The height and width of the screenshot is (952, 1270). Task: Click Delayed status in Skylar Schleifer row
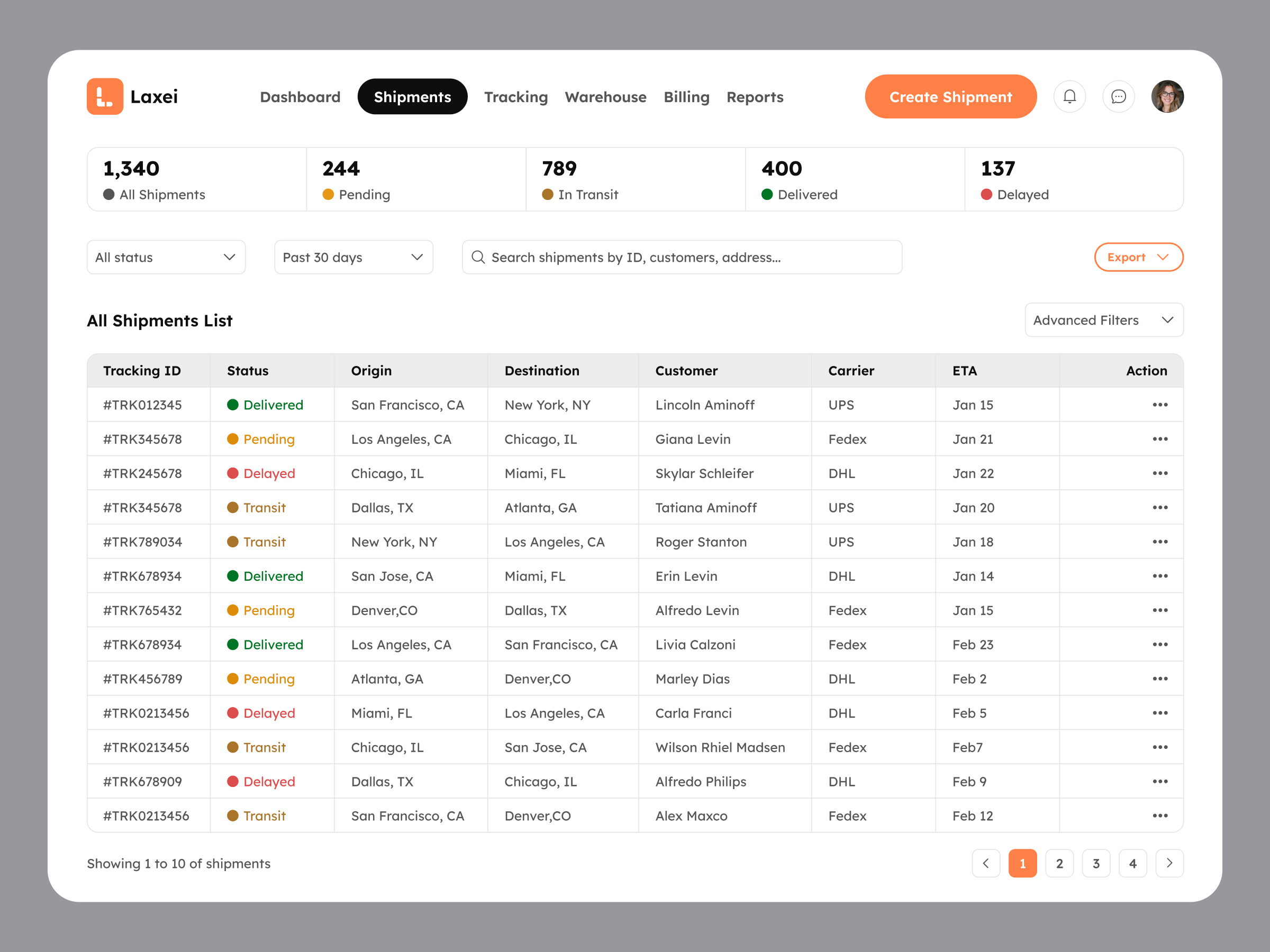pyautogui.click(x=261, y=473)
